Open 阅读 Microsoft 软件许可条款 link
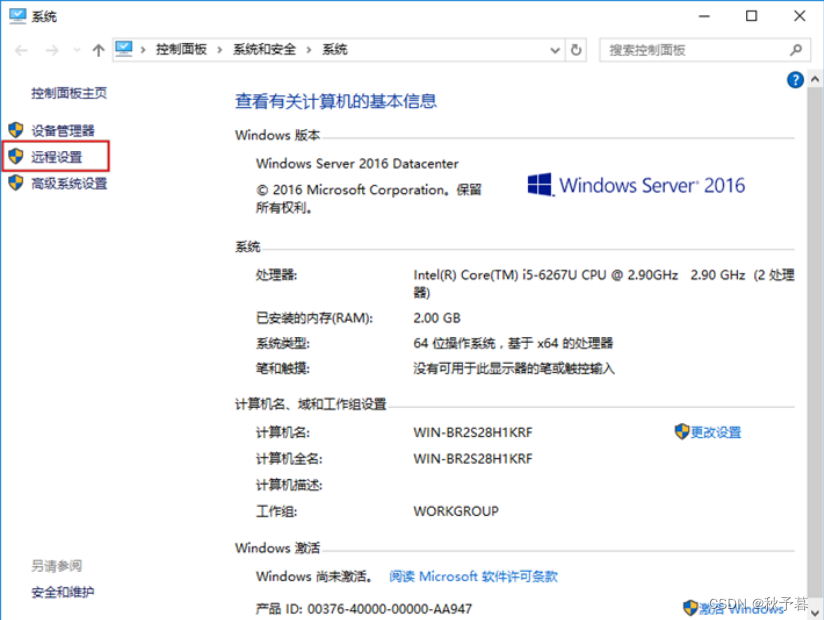 click(473, 576)
